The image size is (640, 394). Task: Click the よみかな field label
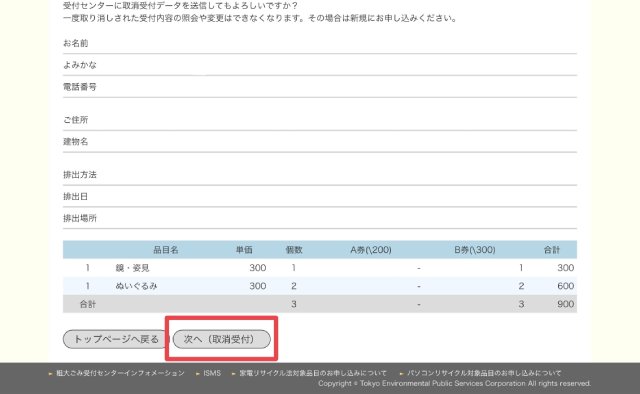(80, 65)
